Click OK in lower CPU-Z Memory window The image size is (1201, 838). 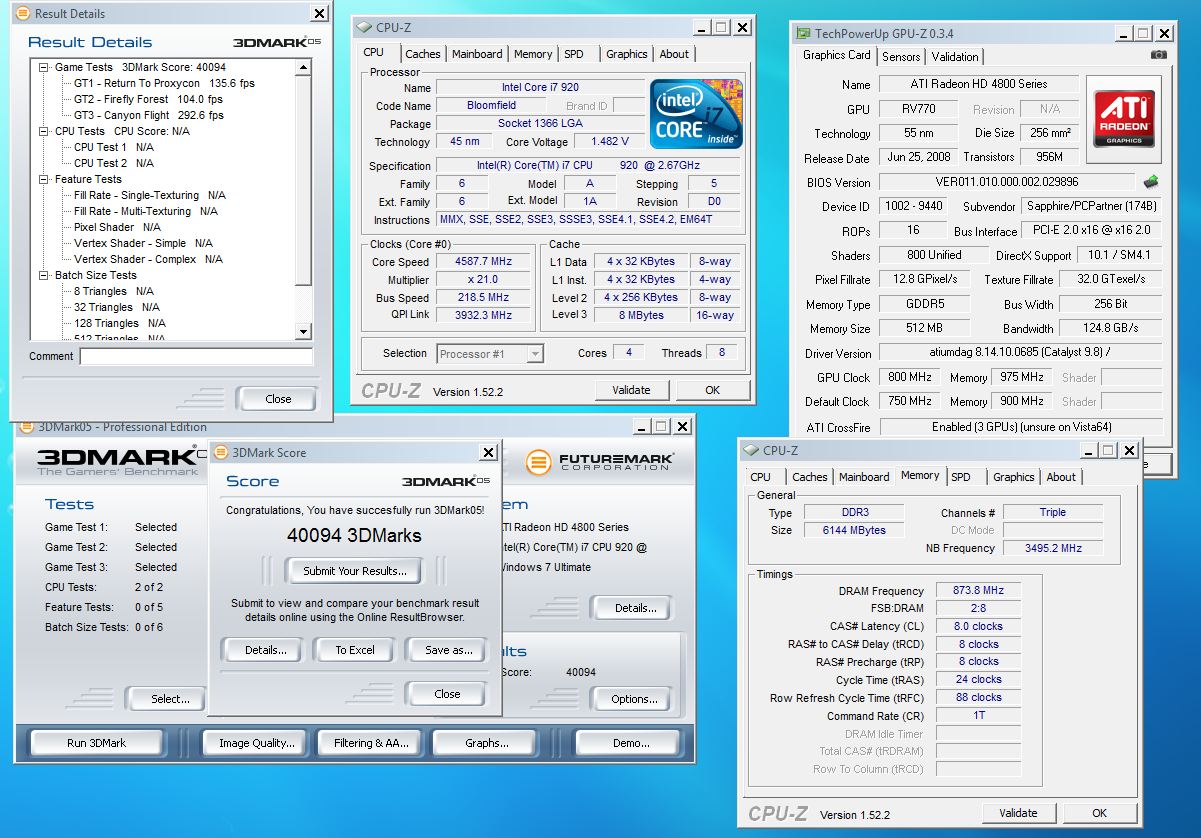coord(1099,813)
